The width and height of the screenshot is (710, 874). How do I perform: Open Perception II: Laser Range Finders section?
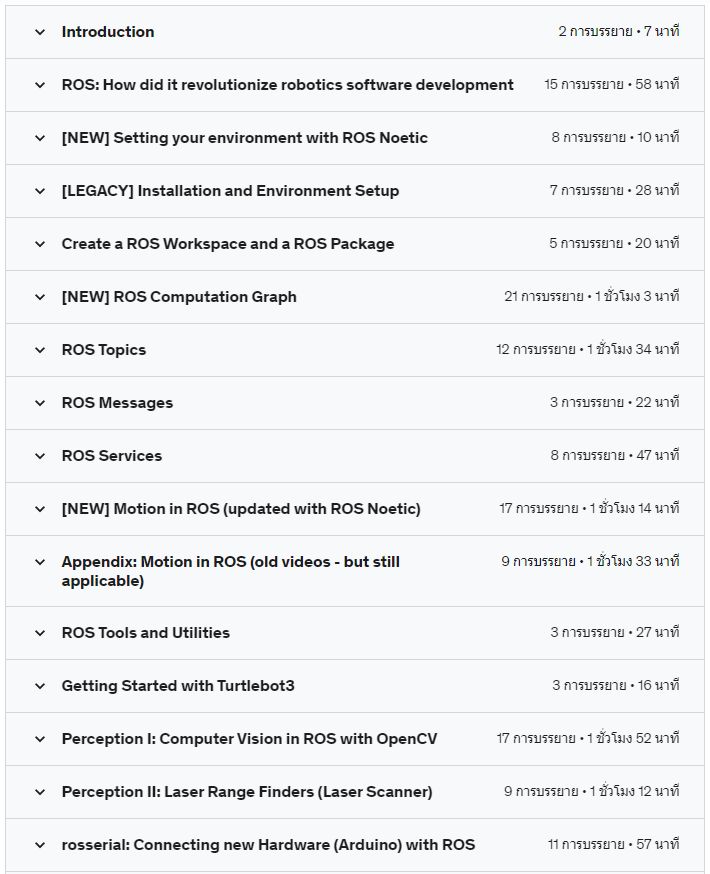246,792
